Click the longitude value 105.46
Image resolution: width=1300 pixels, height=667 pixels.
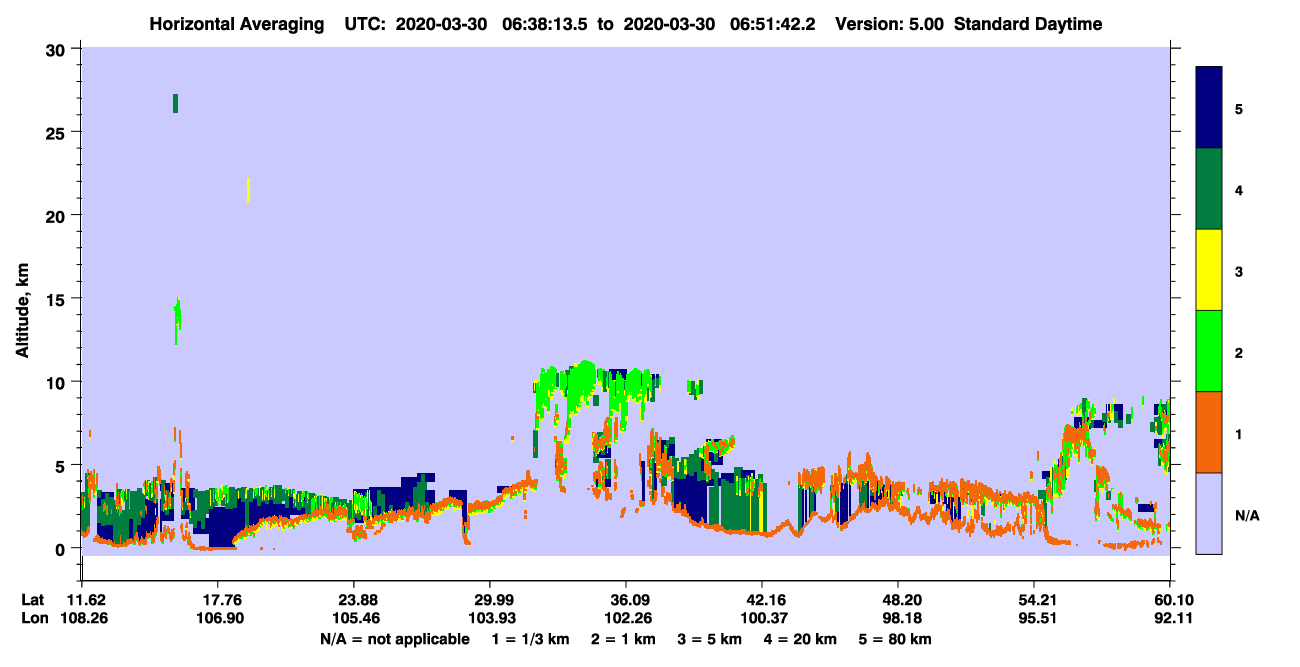pos(358,619)
